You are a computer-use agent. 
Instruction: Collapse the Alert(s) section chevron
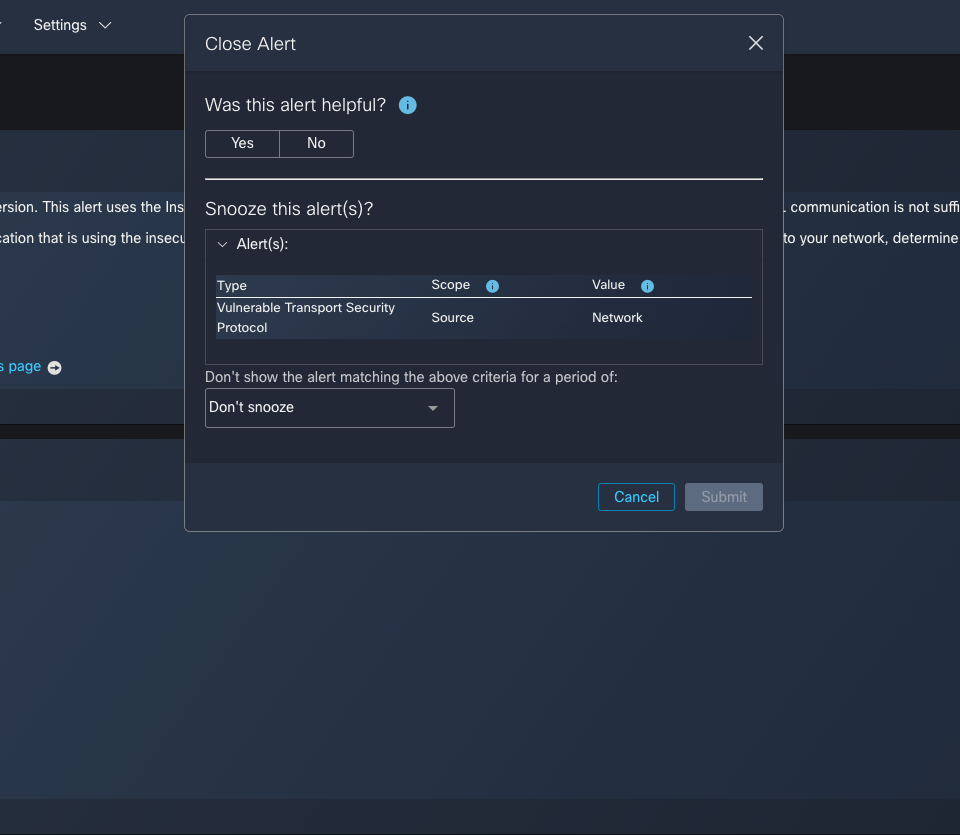tap(222, 244)
